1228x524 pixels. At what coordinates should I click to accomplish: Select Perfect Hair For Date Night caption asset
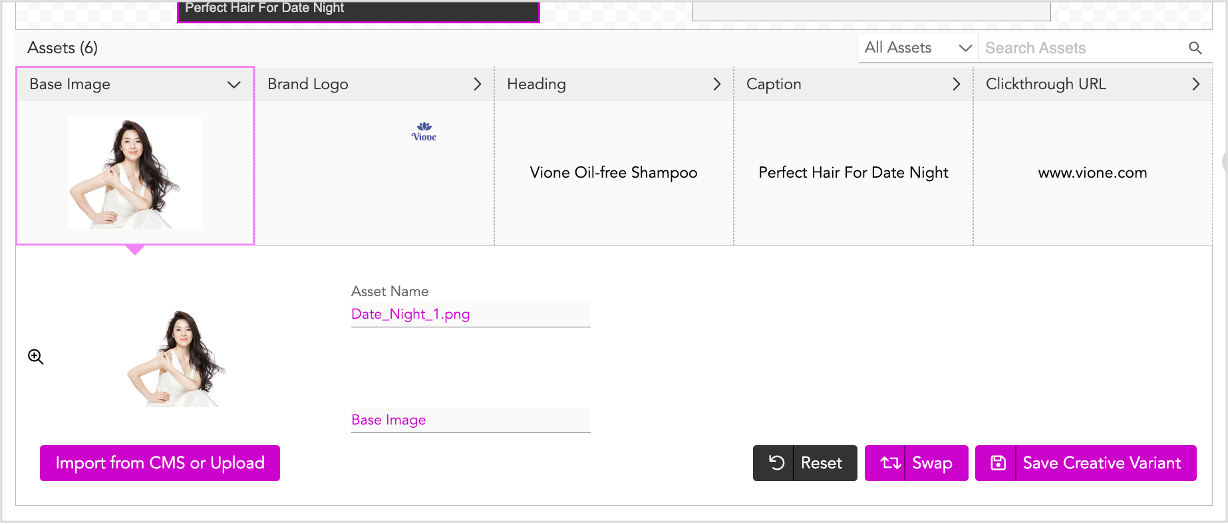[x=854, y=172]
